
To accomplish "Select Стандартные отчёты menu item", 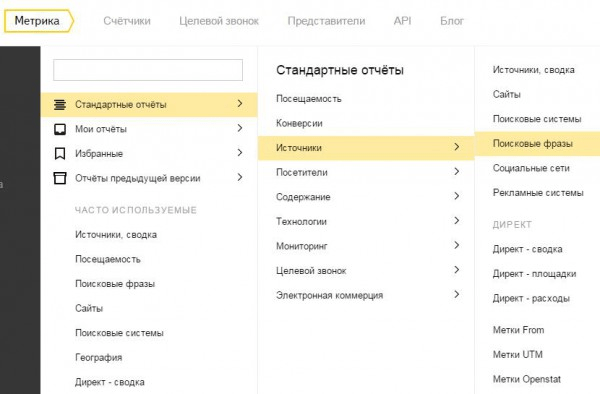I will click(x=149, y=104).
